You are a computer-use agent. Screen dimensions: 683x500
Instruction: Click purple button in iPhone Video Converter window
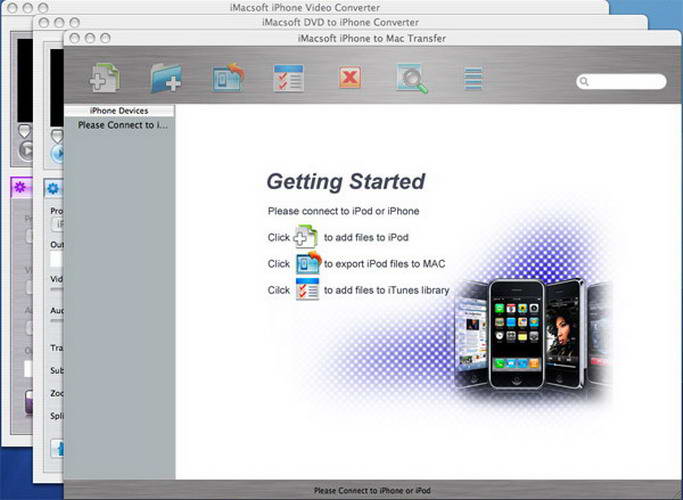tap(28, 402)
